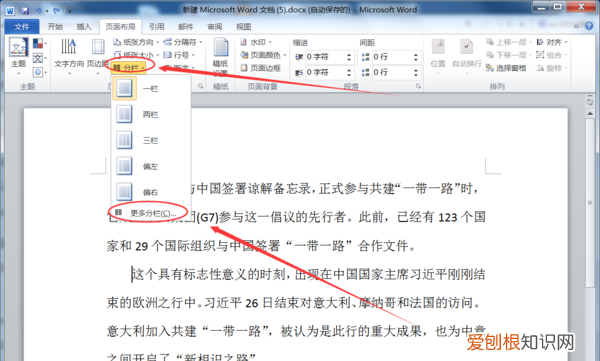The width and height of the screenshot is (600, 361).
Task: Click 下移一层 send backward button
Action: (509, 55)
